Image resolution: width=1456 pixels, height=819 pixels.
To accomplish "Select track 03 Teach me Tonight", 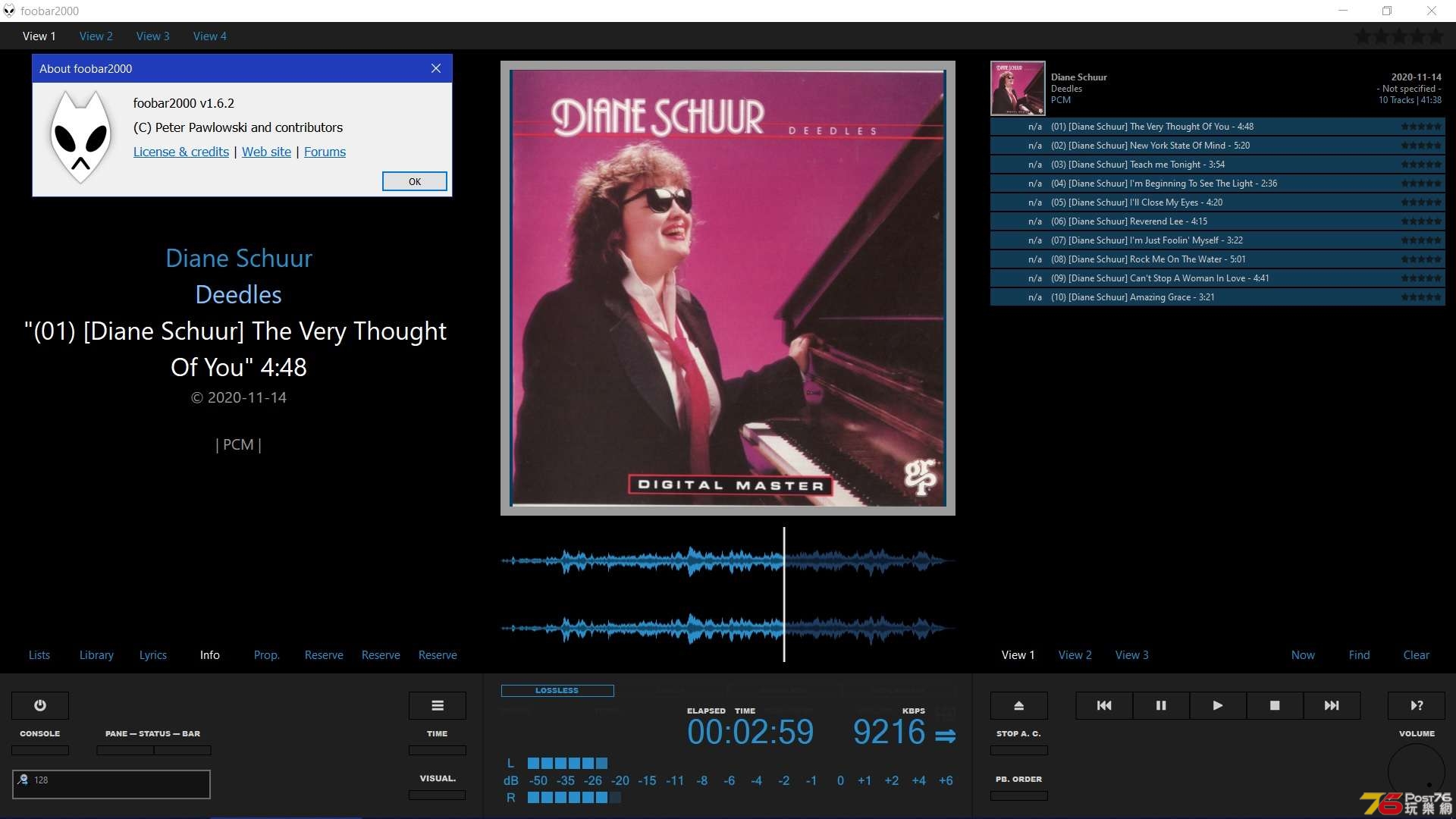I will coord(1217,165).
